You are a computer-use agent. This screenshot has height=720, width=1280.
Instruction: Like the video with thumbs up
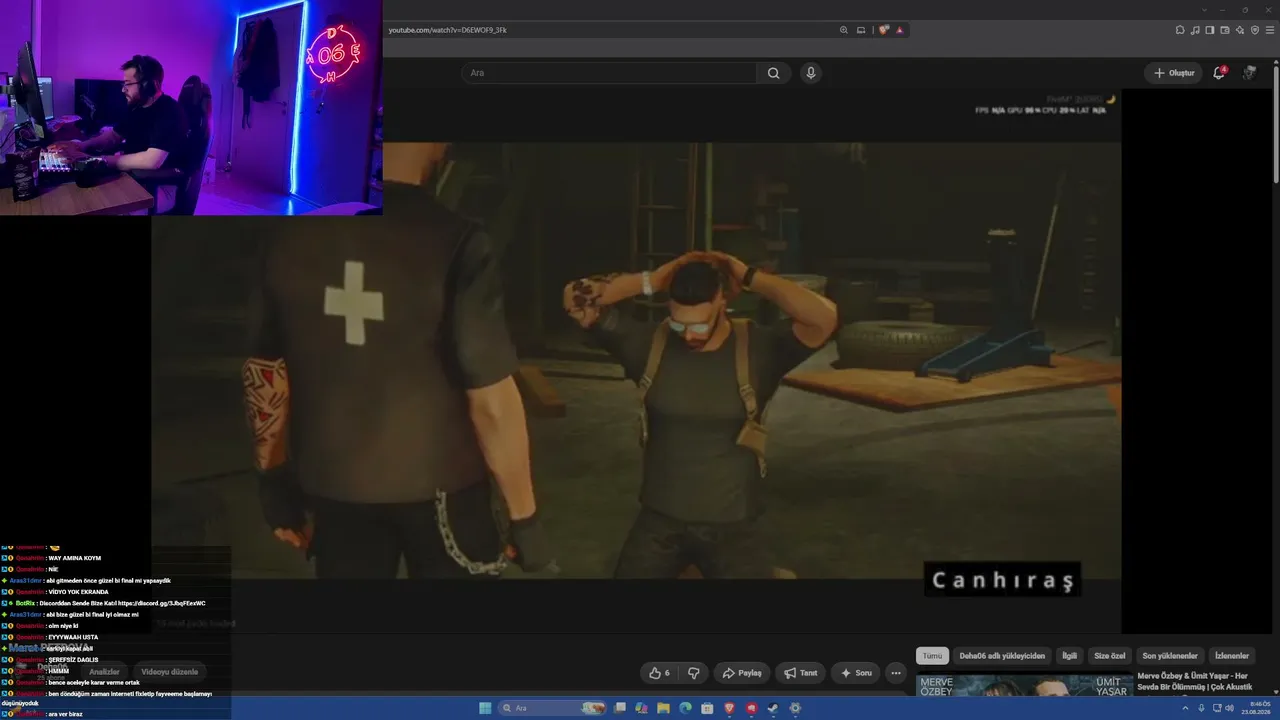tap(660, 673)
